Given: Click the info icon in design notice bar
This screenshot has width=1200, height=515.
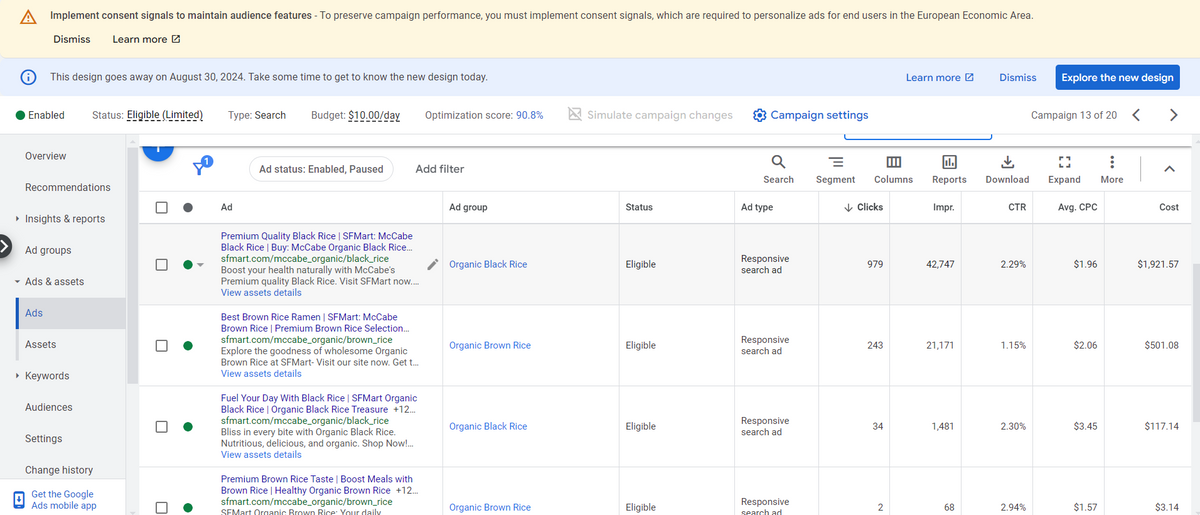Looking at the screenshot, I should pos(29,77).
